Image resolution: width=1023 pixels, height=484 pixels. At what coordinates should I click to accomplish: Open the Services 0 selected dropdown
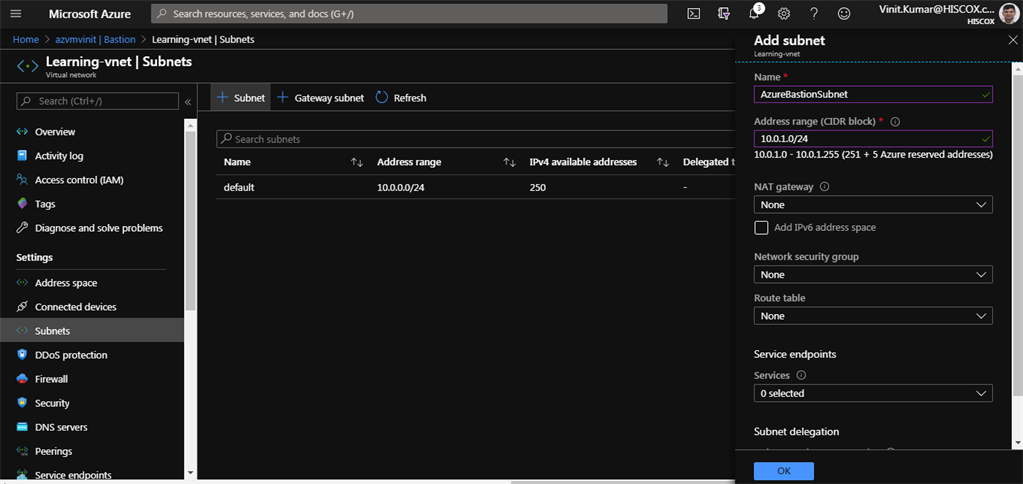pyautogui.click(x=873, y=393)
